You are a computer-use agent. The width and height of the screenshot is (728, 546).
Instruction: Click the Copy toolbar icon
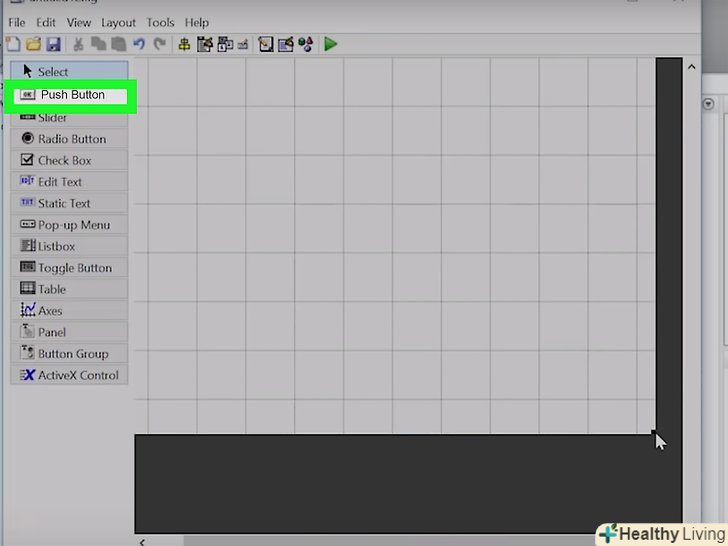click(98, 44)
